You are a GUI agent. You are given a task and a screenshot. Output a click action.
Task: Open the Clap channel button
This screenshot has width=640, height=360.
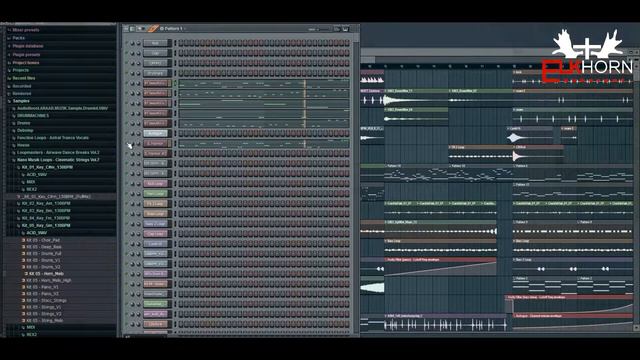point(155,53)
